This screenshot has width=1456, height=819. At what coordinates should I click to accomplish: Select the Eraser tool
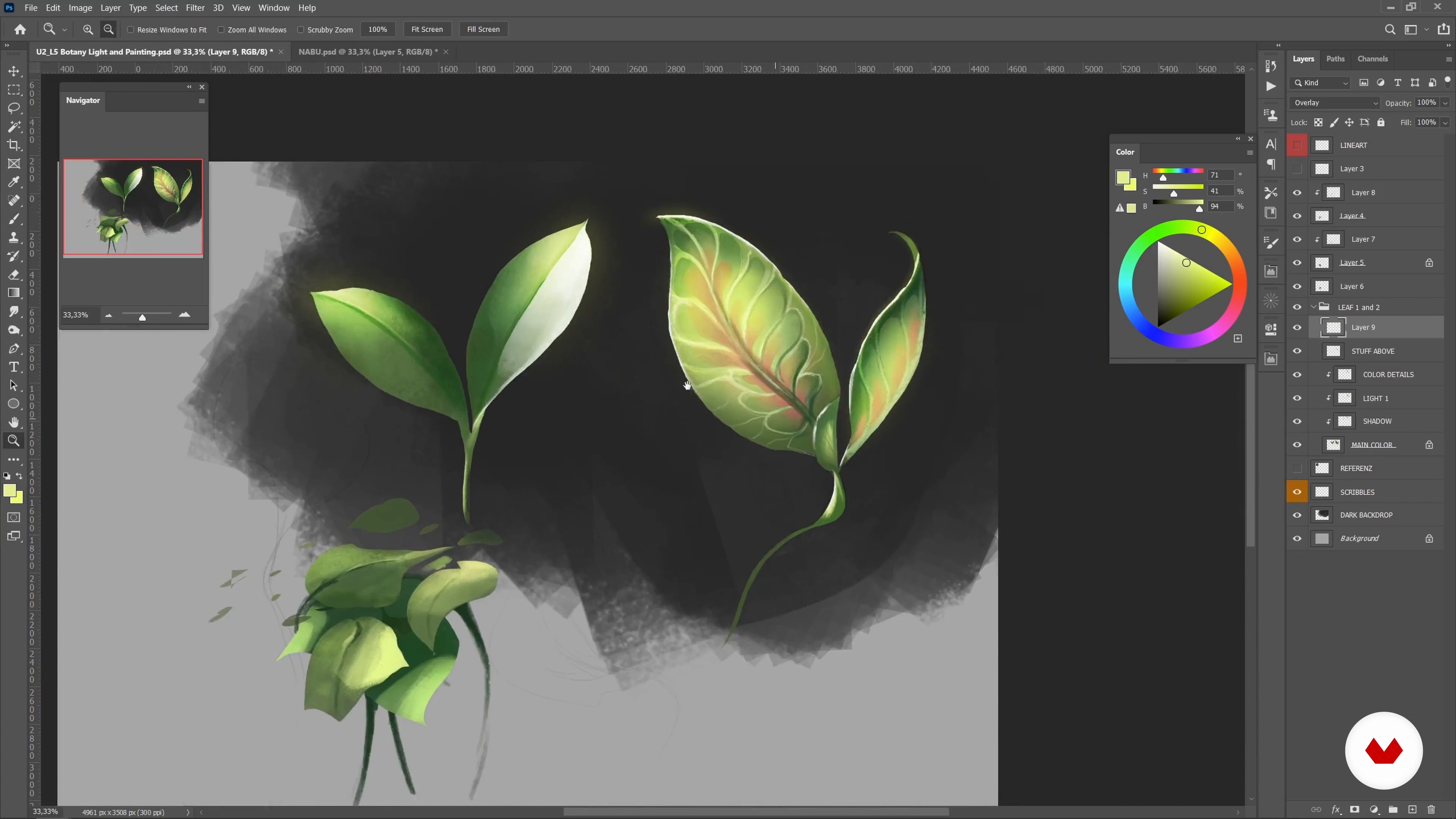click(x=14, y=275)
